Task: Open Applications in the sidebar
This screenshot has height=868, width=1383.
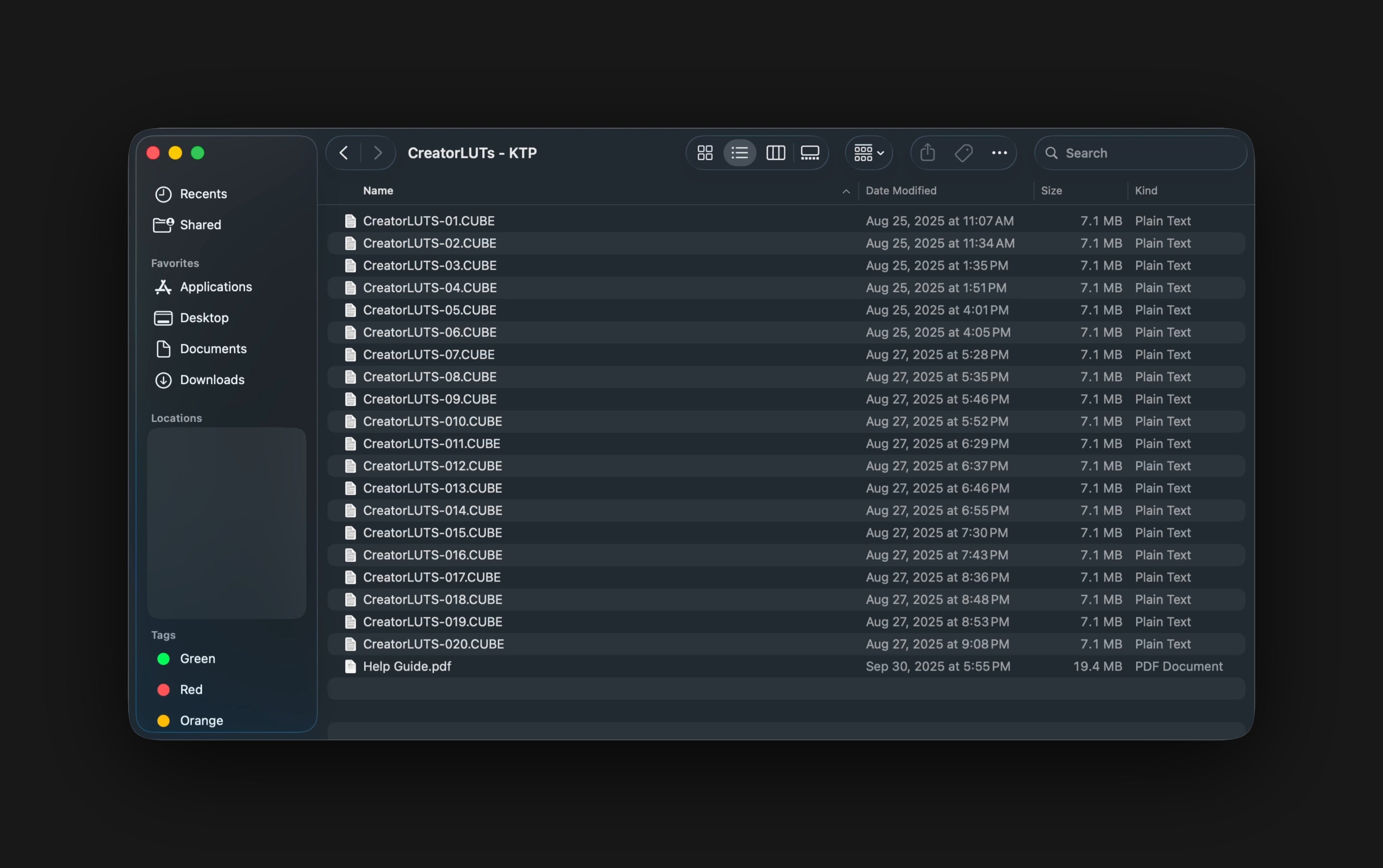Action: (215, 287)
